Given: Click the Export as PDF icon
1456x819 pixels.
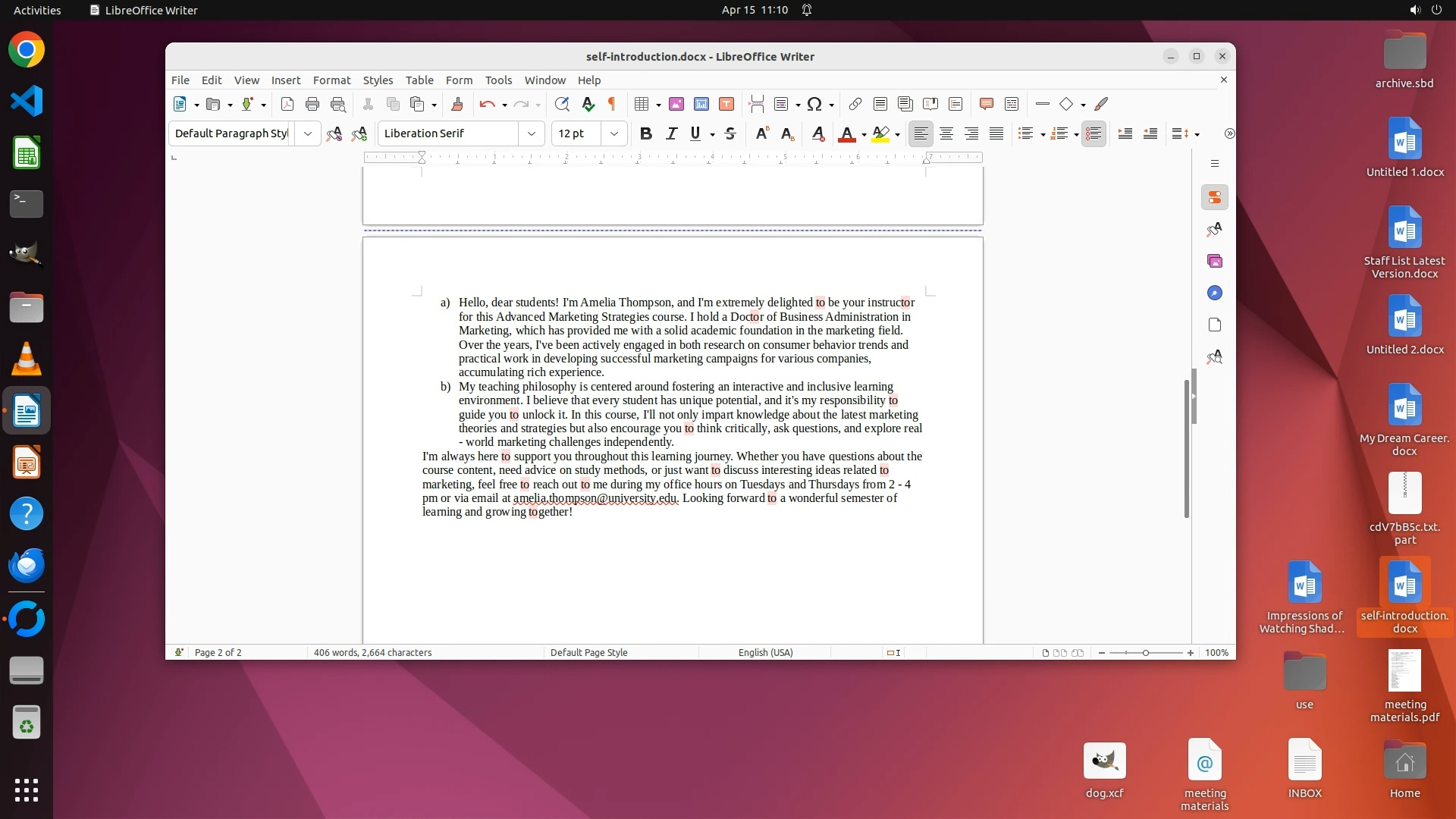Looking at the screenshot, I should click(x=287, y=104).
